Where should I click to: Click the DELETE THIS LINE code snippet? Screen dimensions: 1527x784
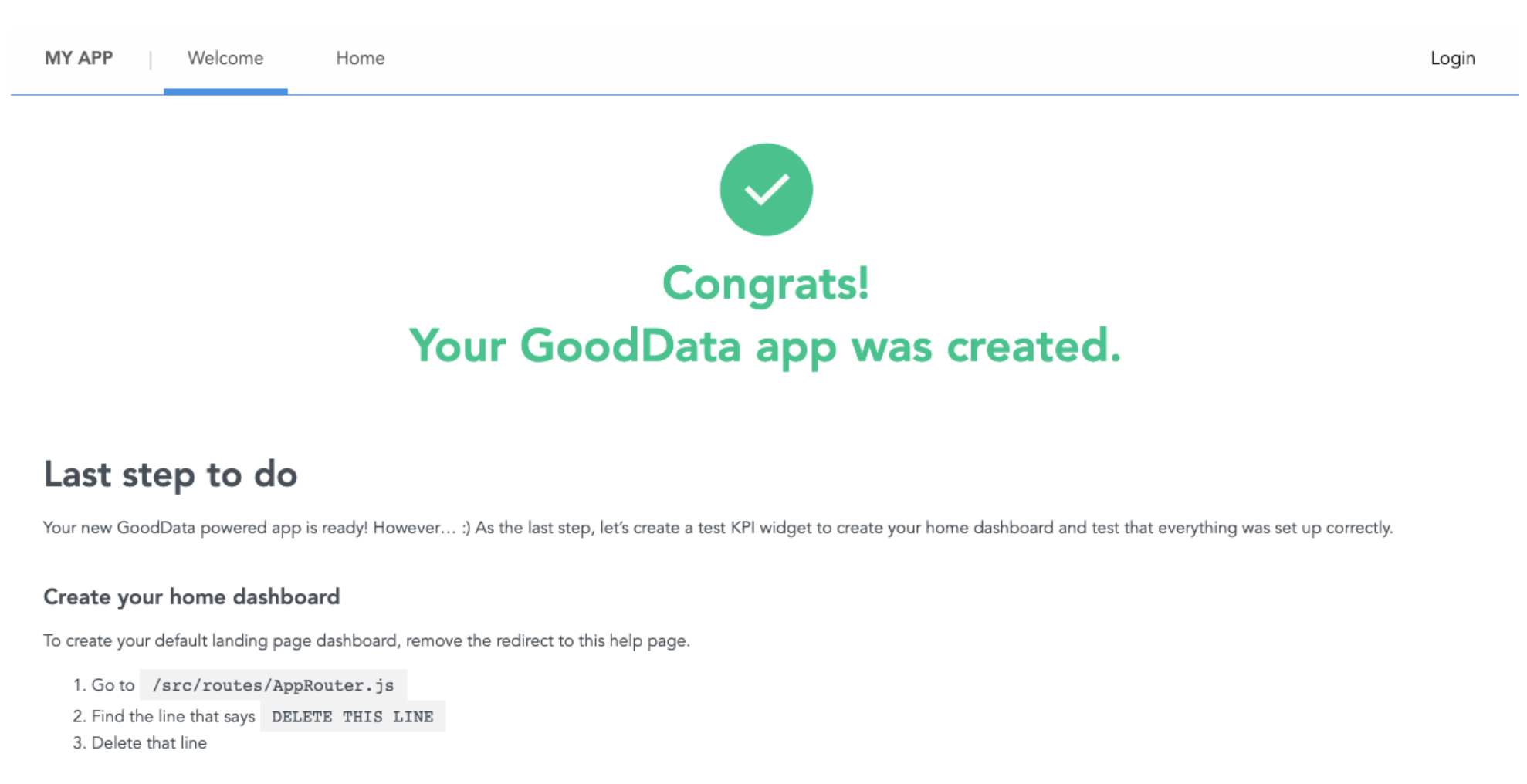point(353,716)
